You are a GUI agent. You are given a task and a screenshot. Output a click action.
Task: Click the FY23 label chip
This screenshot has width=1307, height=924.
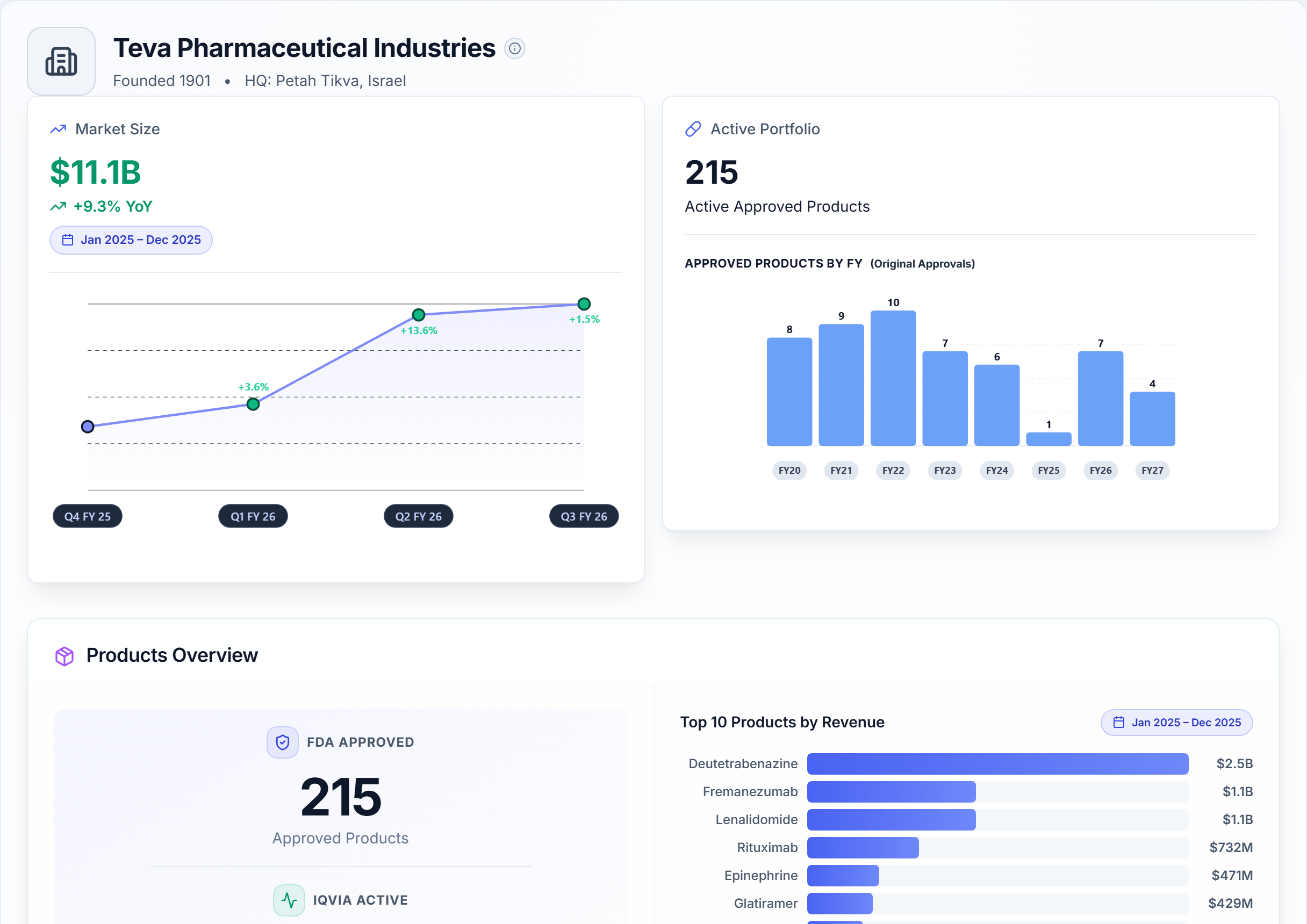coord(945,471)
